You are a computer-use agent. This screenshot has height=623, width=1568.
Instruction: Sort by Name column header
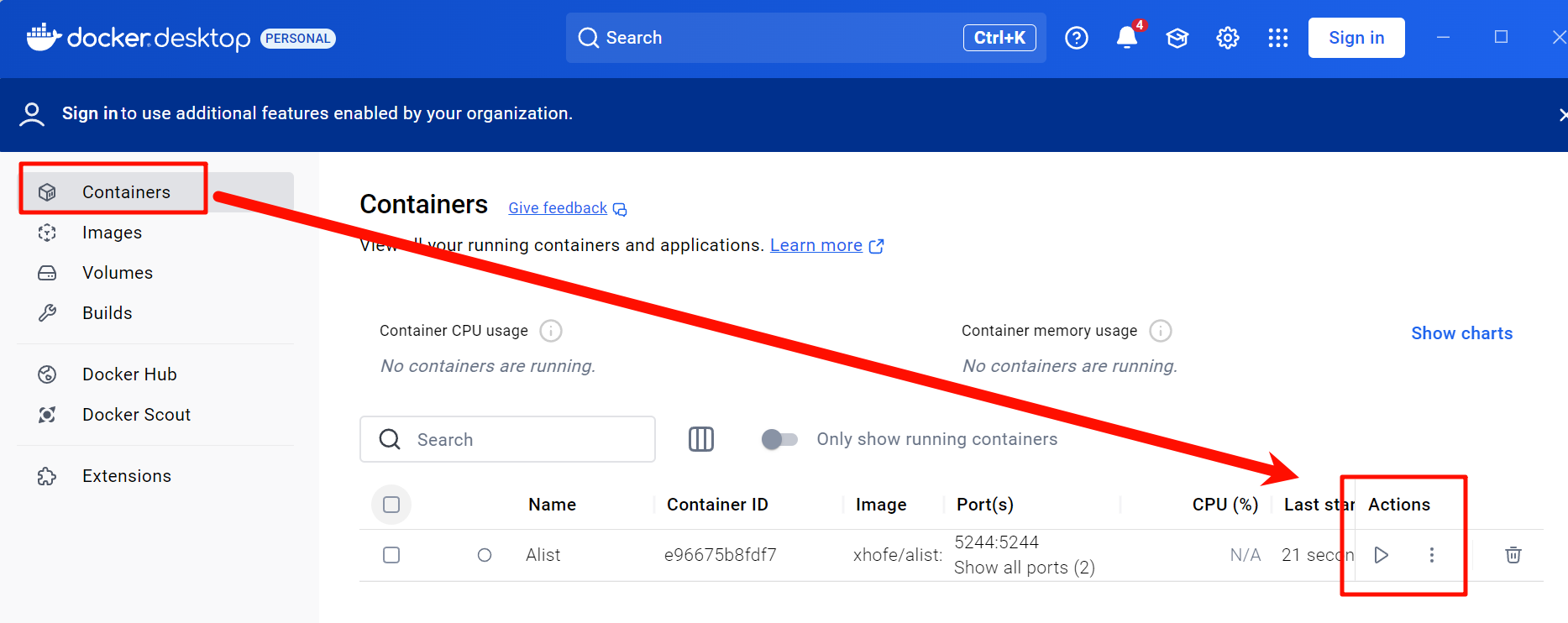[x=552, y=505]
